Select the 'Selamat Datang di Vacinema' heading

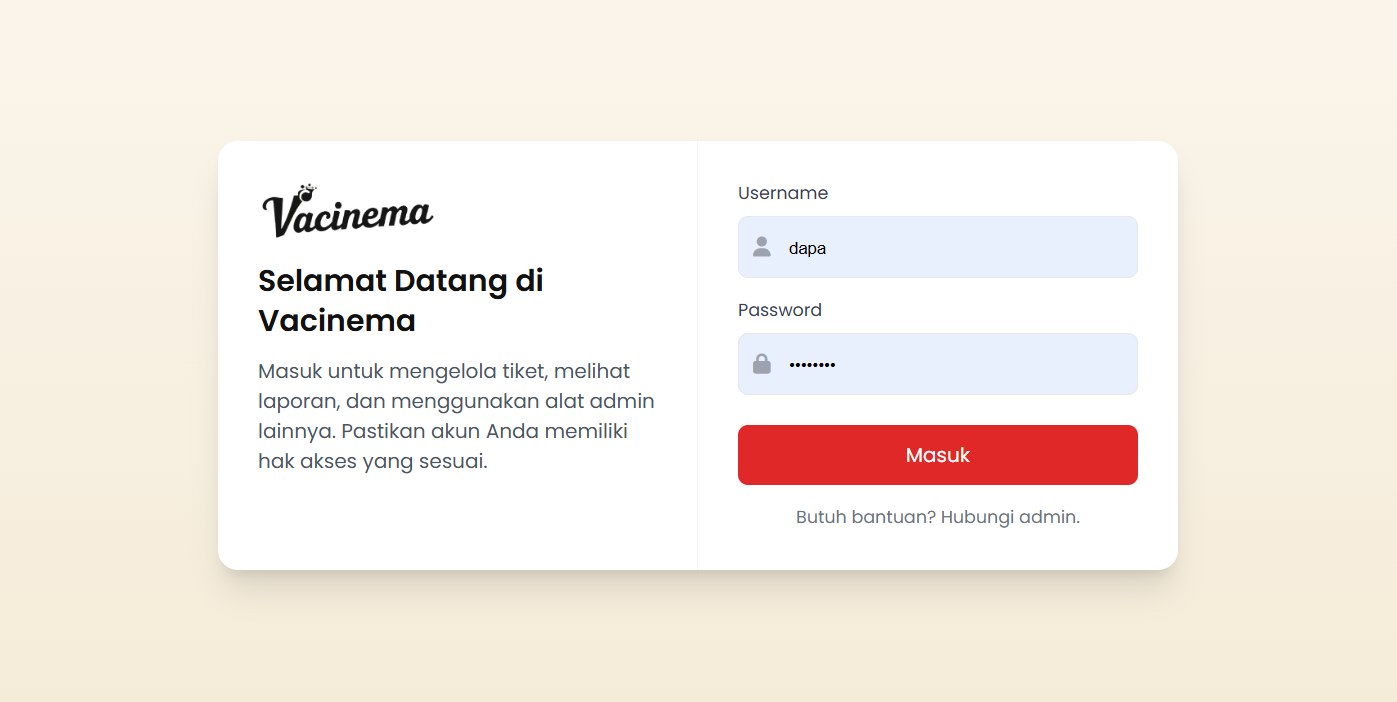click(x=400, y=300)
